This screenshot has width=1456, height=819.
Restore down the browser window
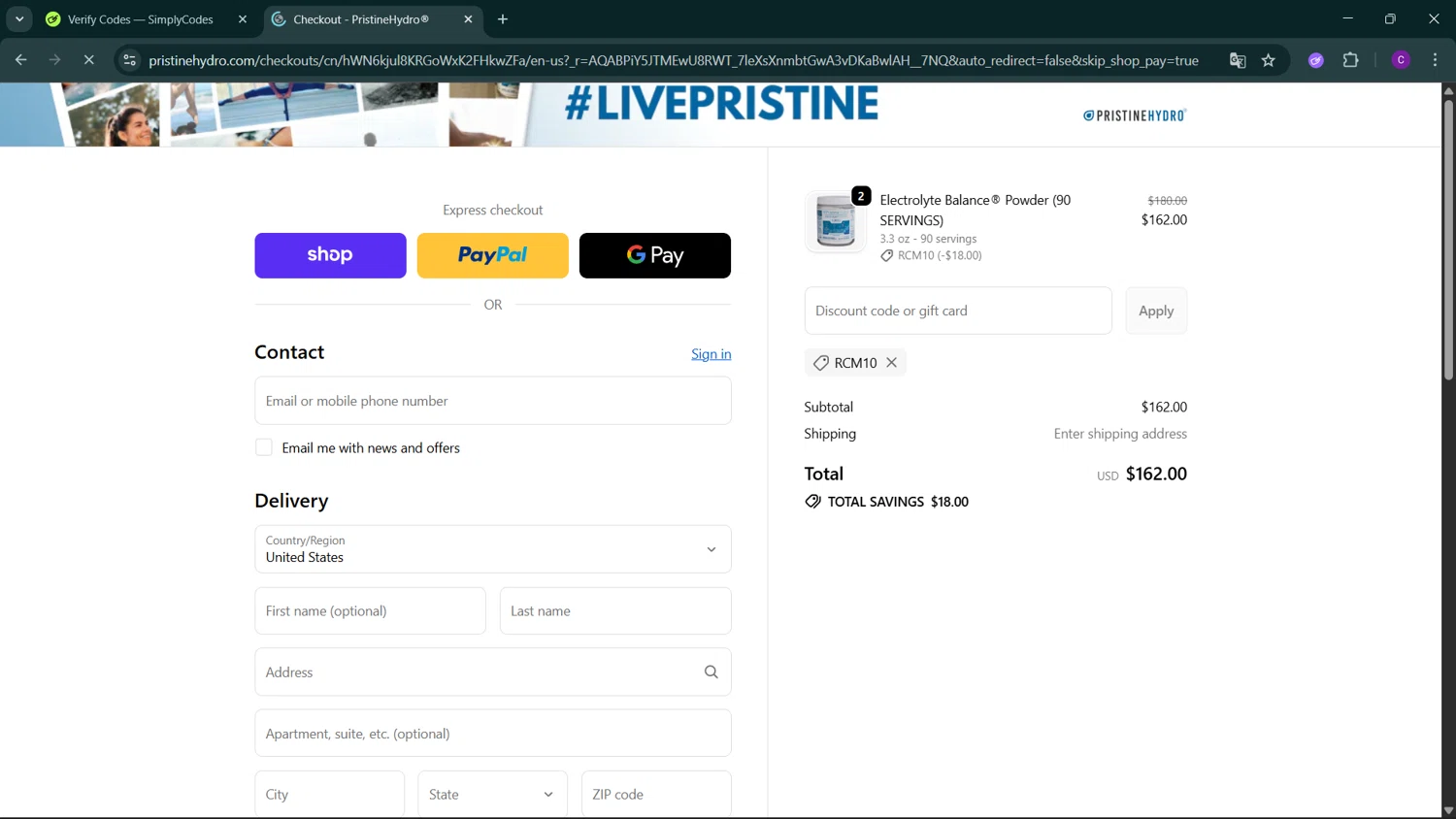(1390, 18)
